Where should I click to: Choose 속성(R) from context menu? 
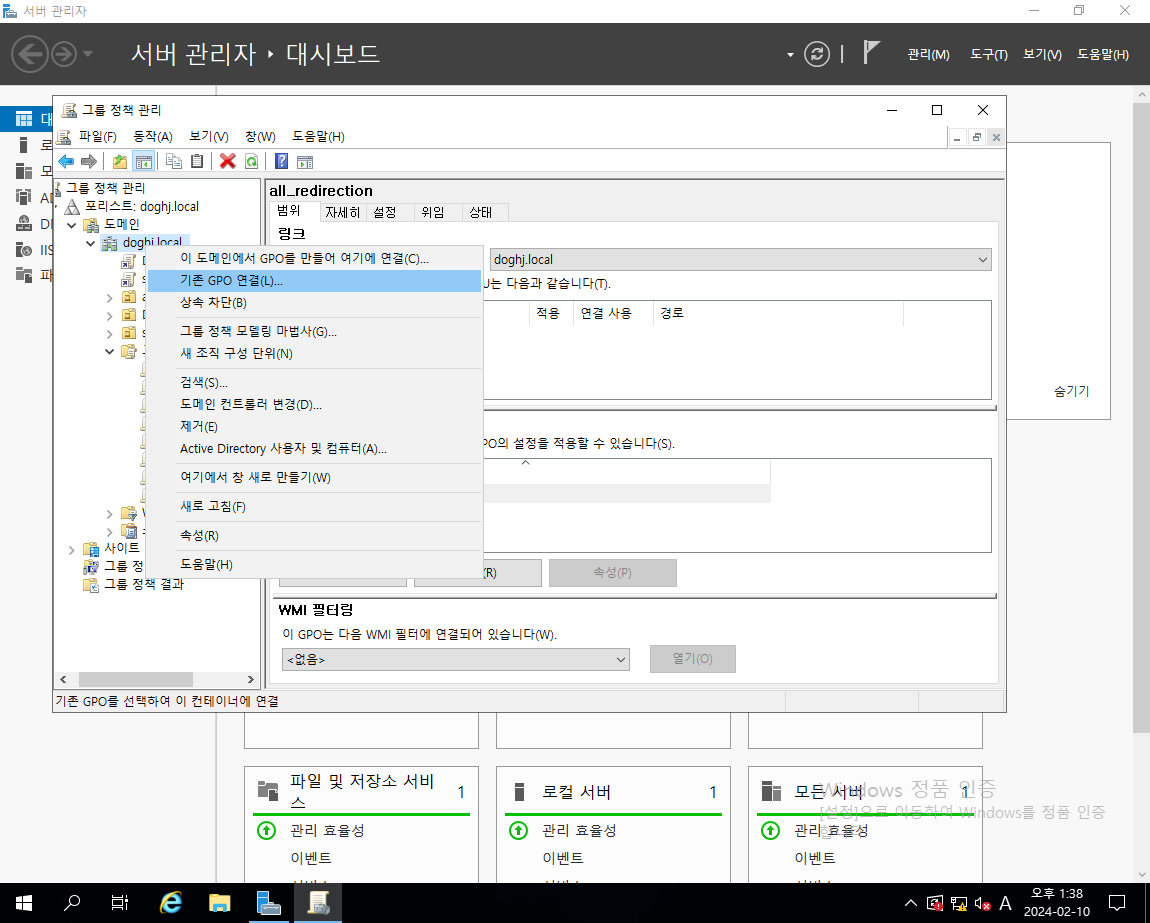click(314, 536)
